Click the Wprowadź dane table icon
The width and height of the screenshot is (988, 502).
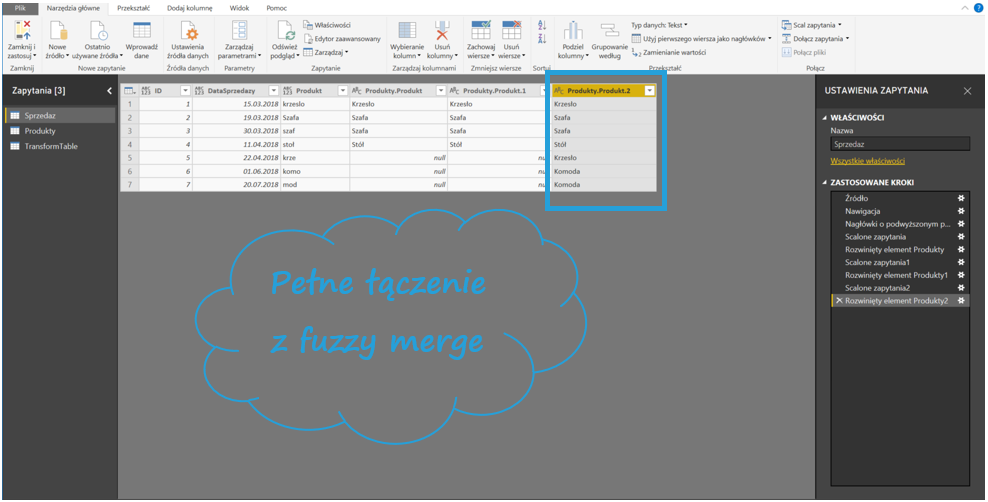click(x=142, y=31)
